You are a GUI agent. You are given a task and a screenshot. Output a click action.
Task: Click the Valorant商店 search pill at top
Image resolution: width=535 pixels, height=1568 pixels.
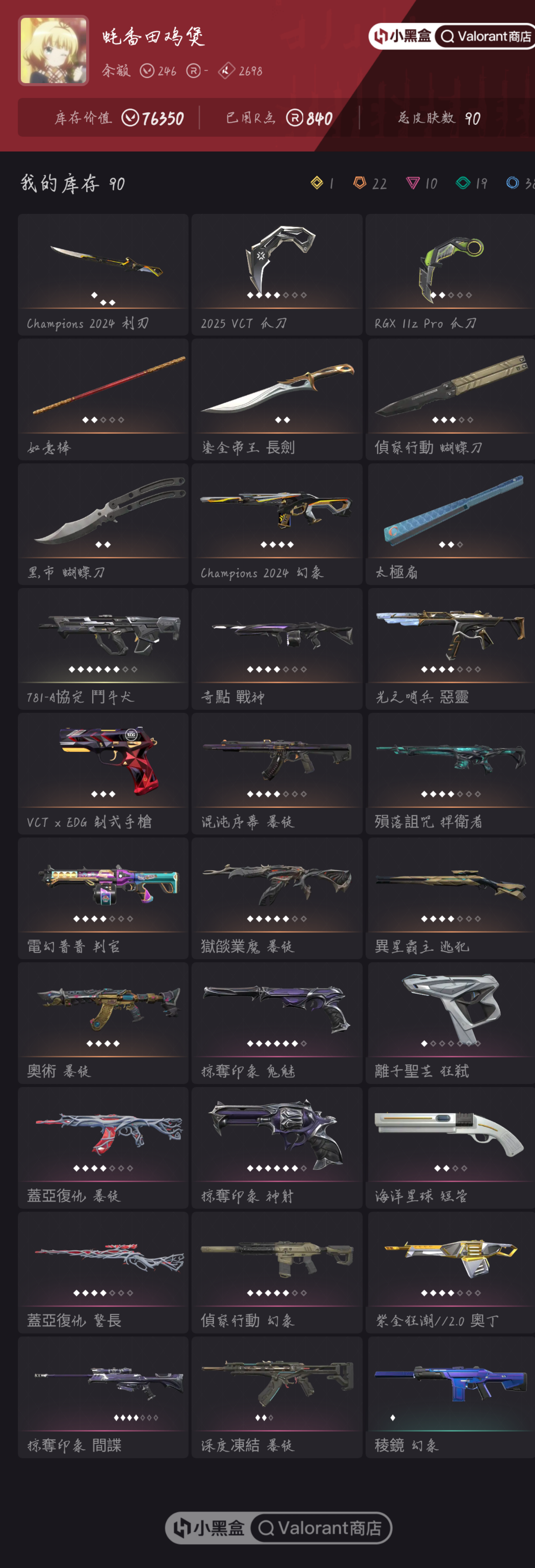(485, 37)
